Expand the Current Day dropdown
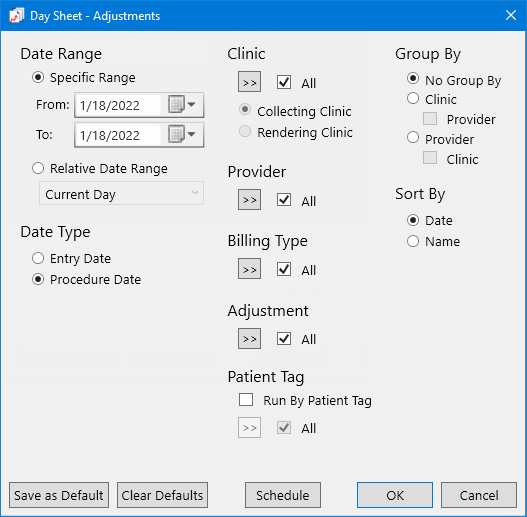 121,193
